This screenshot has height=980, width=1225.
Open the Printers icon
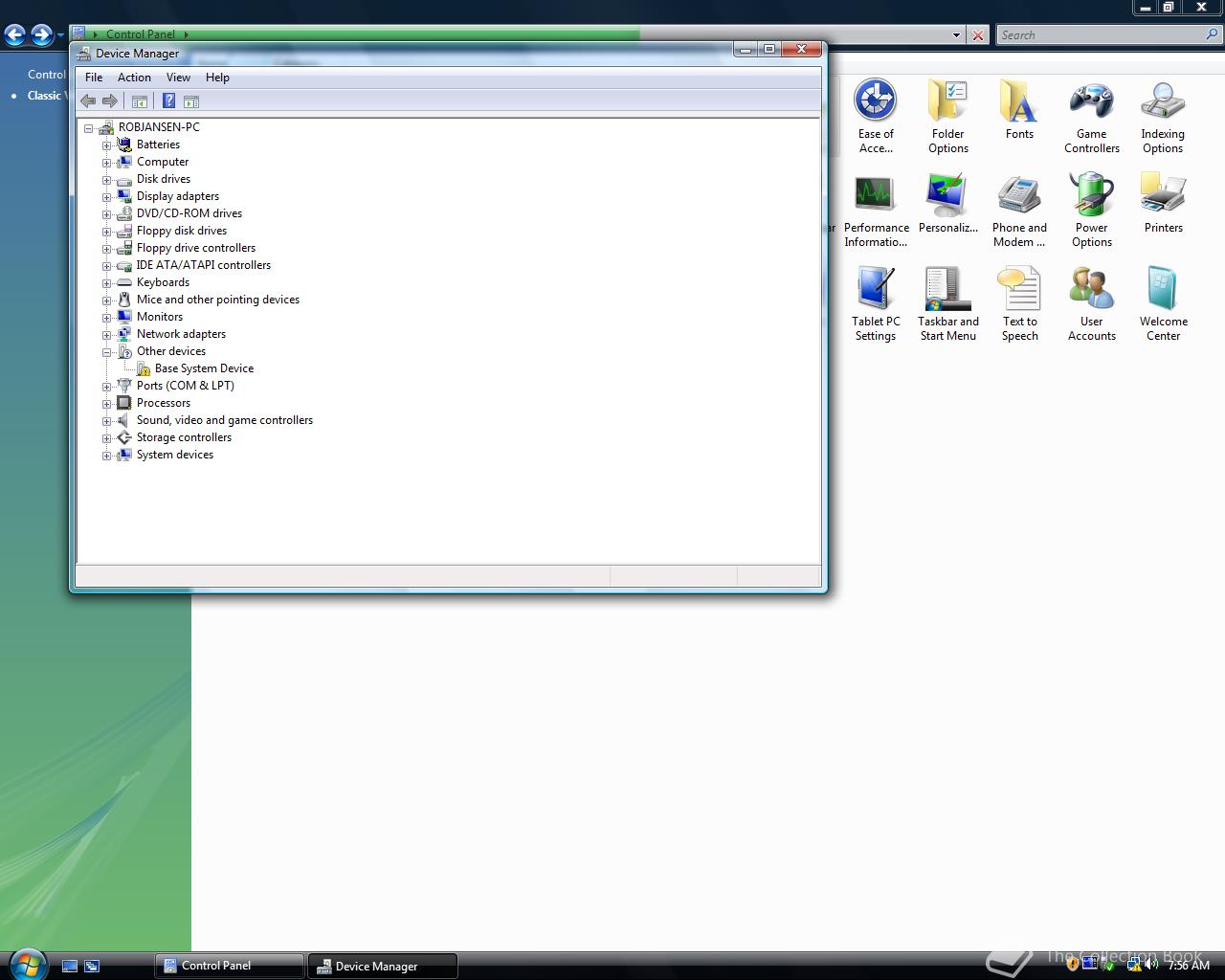coord(1163,204)
